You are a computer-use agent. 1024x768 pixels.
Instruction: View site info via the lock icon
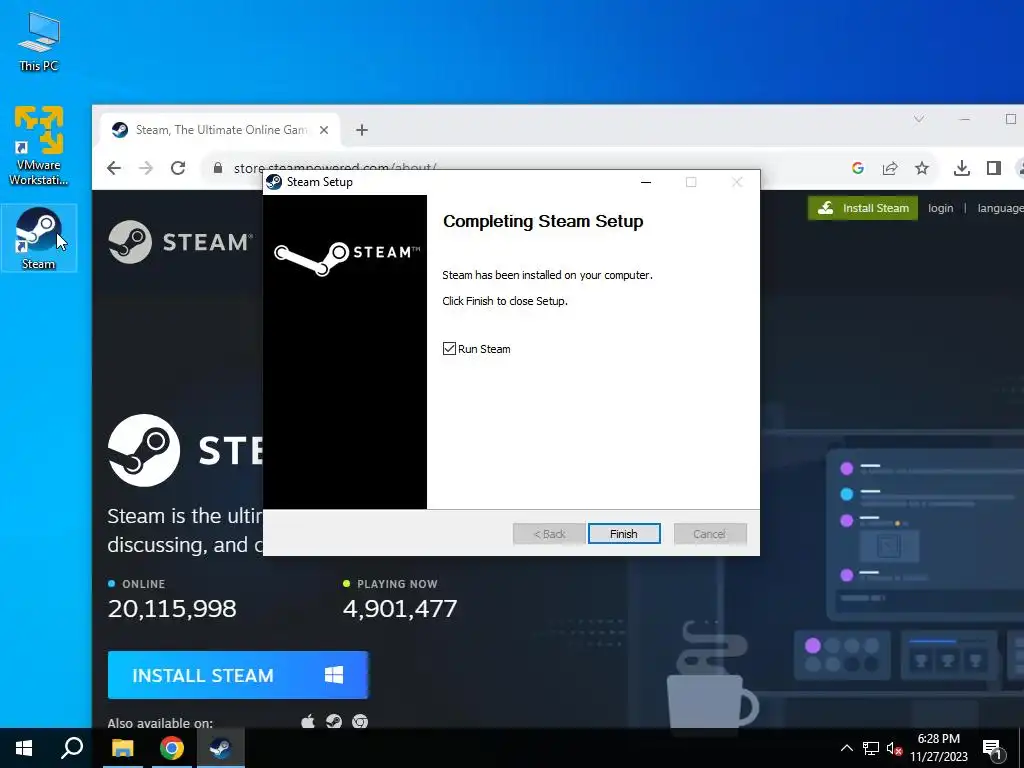pyautogui.click(x=218, y=168)
